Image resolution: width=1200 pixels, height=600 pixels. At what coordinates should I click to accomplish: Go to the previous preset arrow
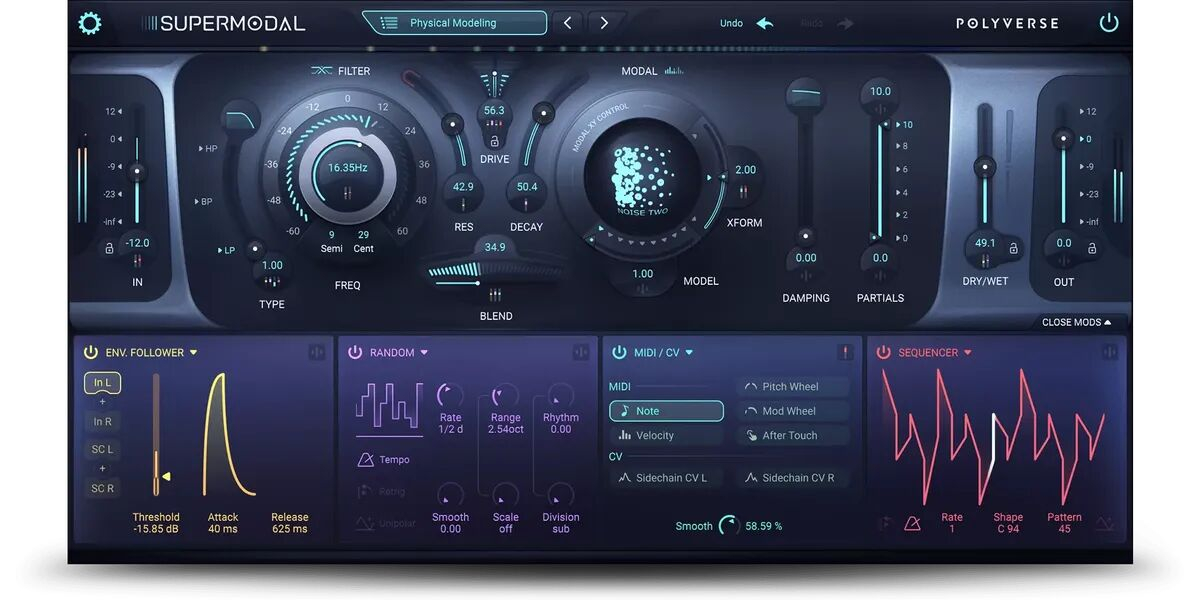[x=567, y=23]
